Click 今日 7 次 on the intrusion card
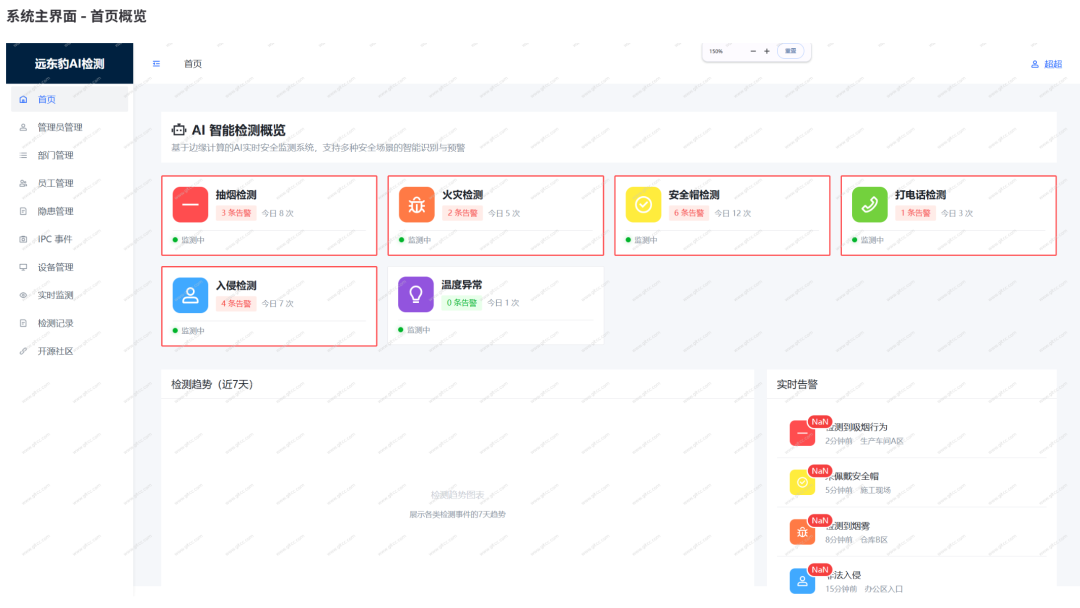 click(x=278, y=304)
